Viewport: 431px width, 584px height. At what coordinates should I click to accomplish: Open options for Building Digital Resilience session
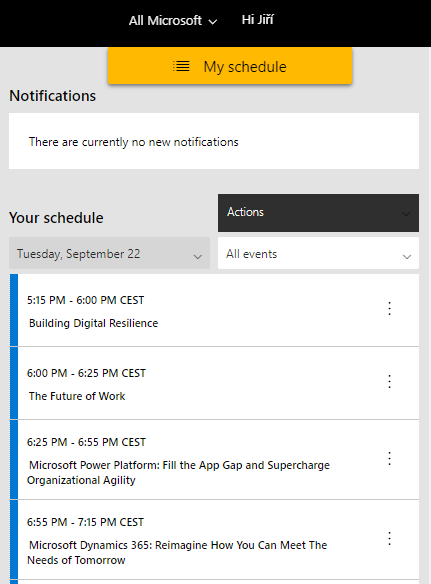coord(389,309)
